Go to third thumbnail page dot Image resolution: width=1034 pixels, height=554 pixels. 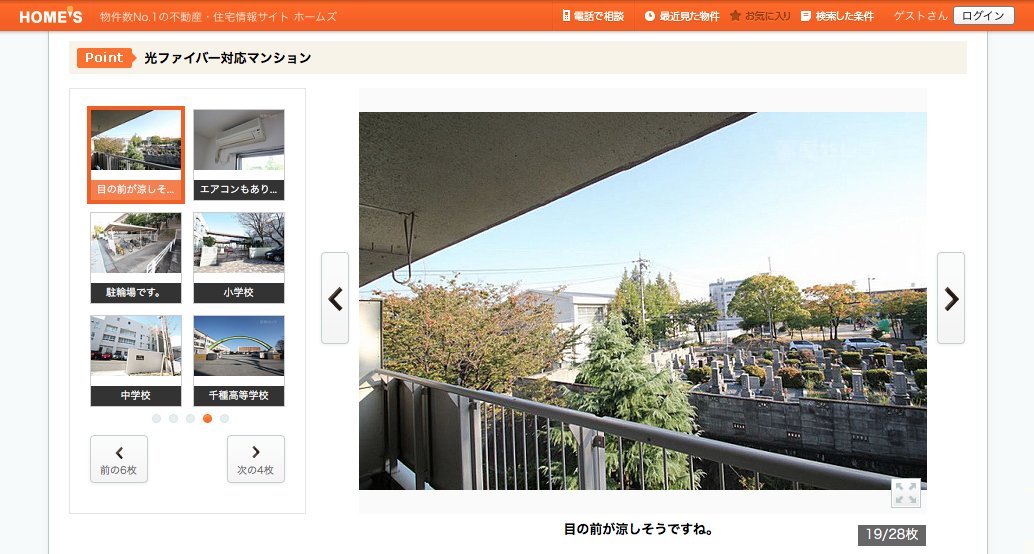(191, 418)
